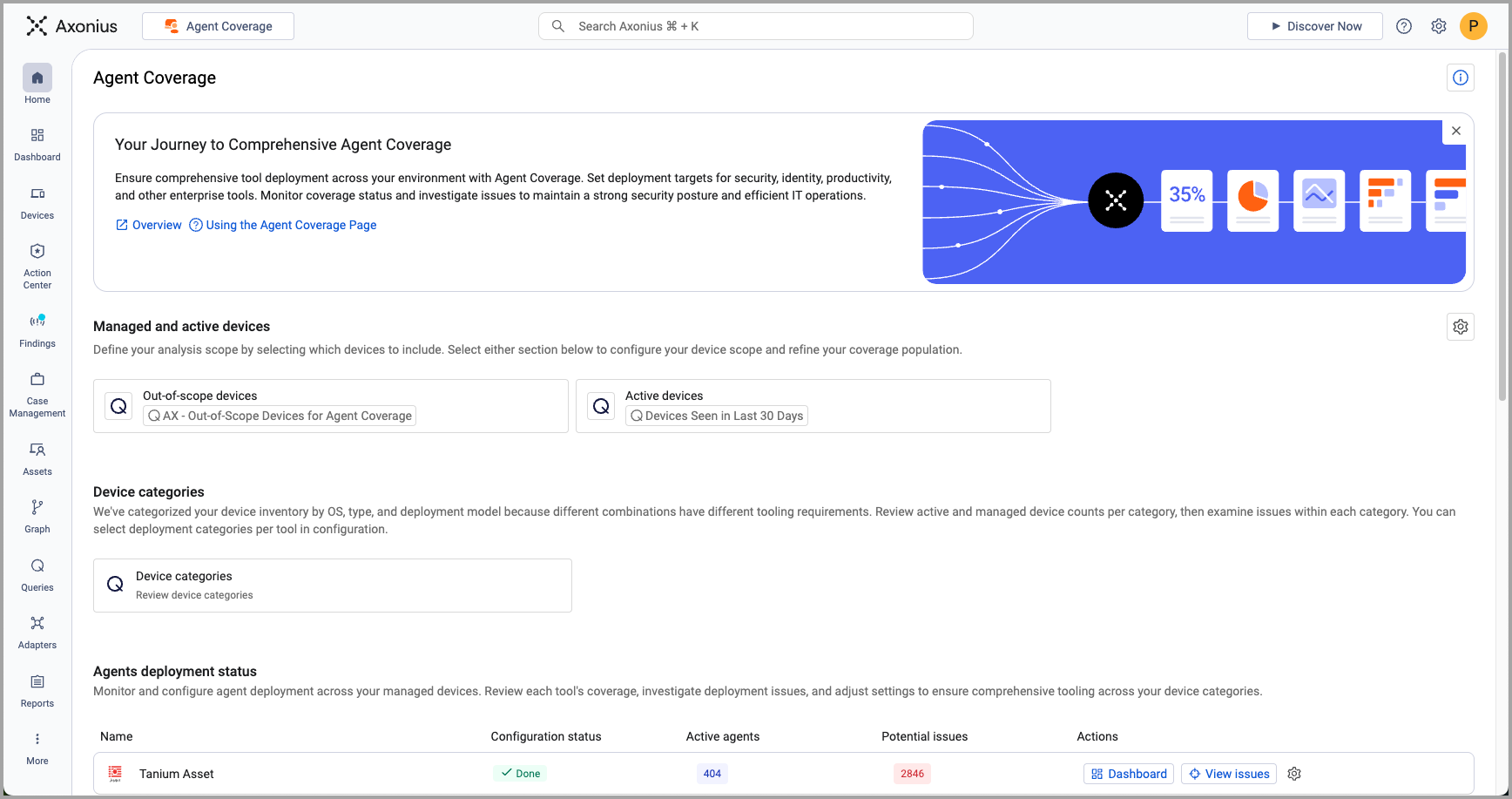The height and width of the screenshot is (799, 1512).
Task: Select Devices Seen in Last 30 Days chip
Action: click(x=717, y=416)
